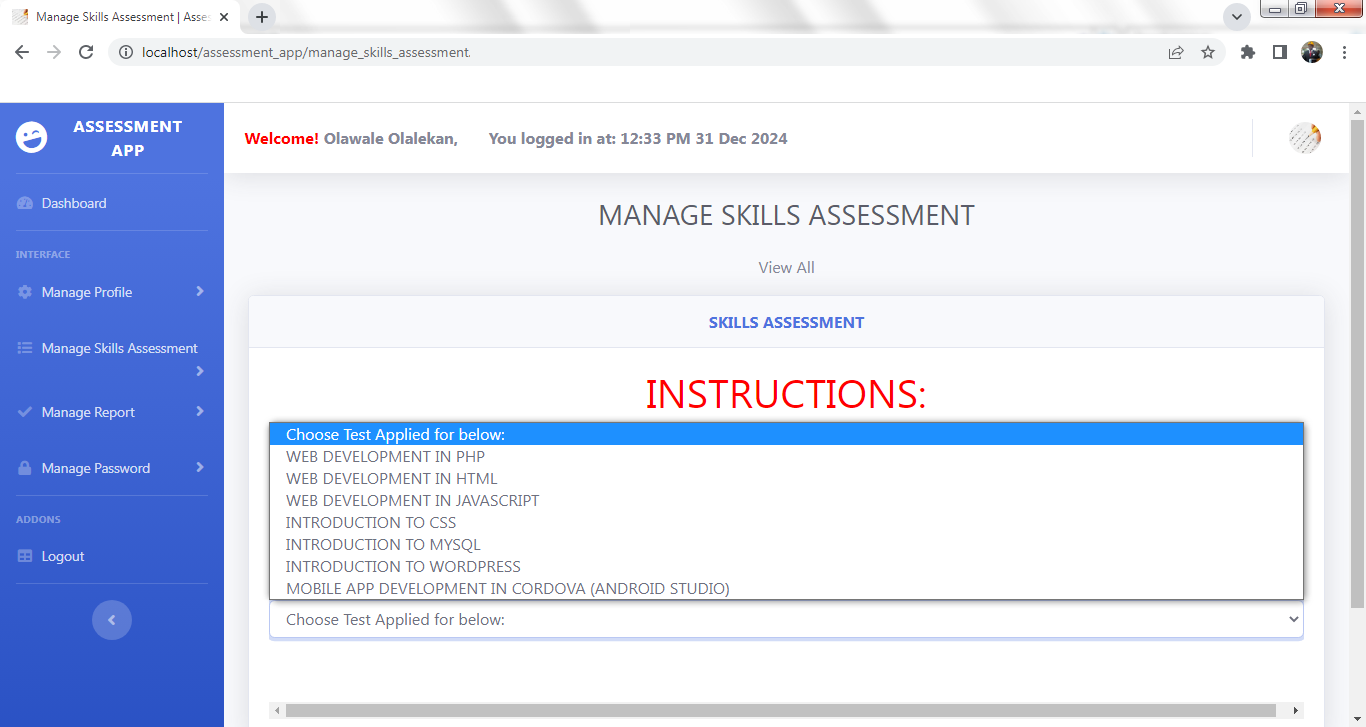The width and height of the screenshot is (1366, 727).
Task: Click the Manage Password lock icon
Action: (25, 468)
